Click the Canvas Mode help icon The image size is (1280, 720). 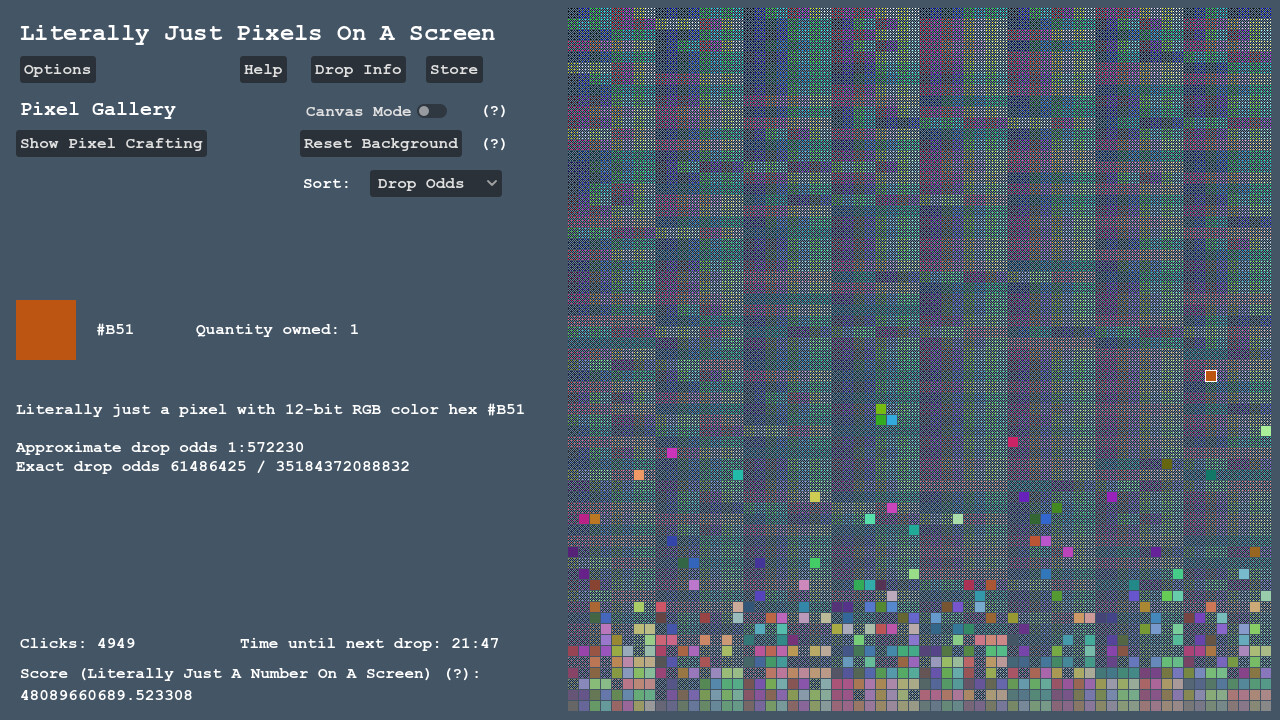(x=494, y=111)
